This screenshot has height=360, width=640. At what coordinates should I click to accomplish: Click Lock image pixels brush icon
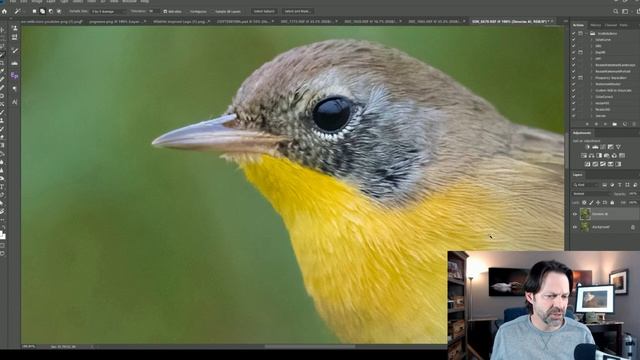(x=591, y=202)
